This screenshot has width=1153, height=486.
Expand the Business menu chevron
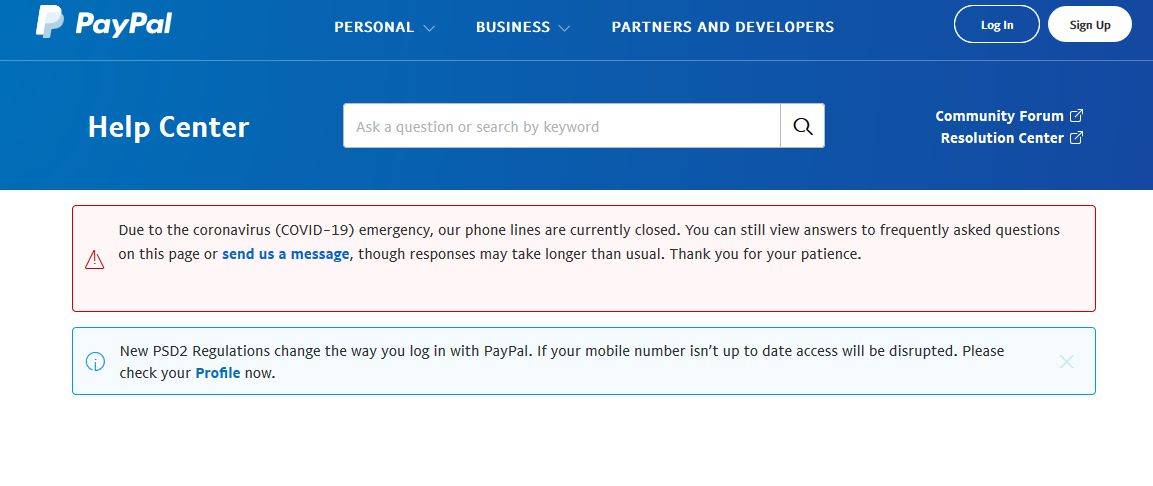click(564, 28)
